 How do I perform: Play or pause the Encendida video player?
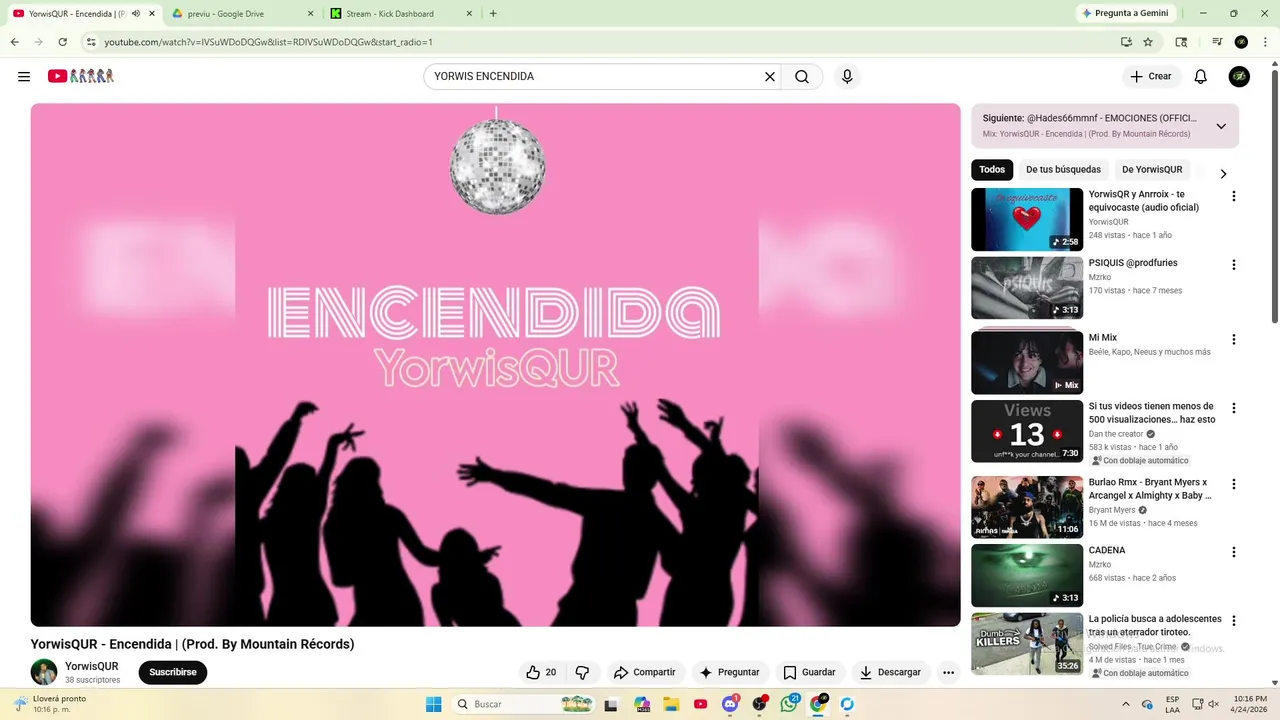click(495, 365)
